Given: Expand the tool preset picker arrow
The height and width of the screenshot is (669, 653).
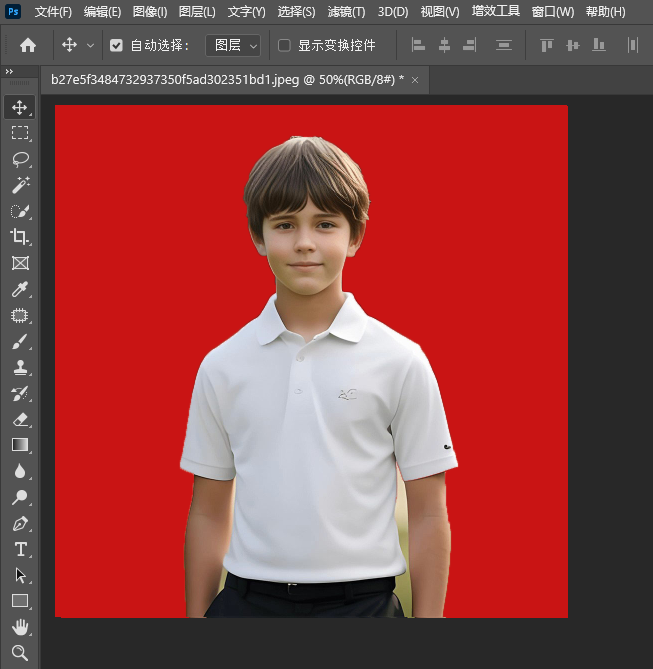Looking at the screenshot, I should [x=90, y=45].
